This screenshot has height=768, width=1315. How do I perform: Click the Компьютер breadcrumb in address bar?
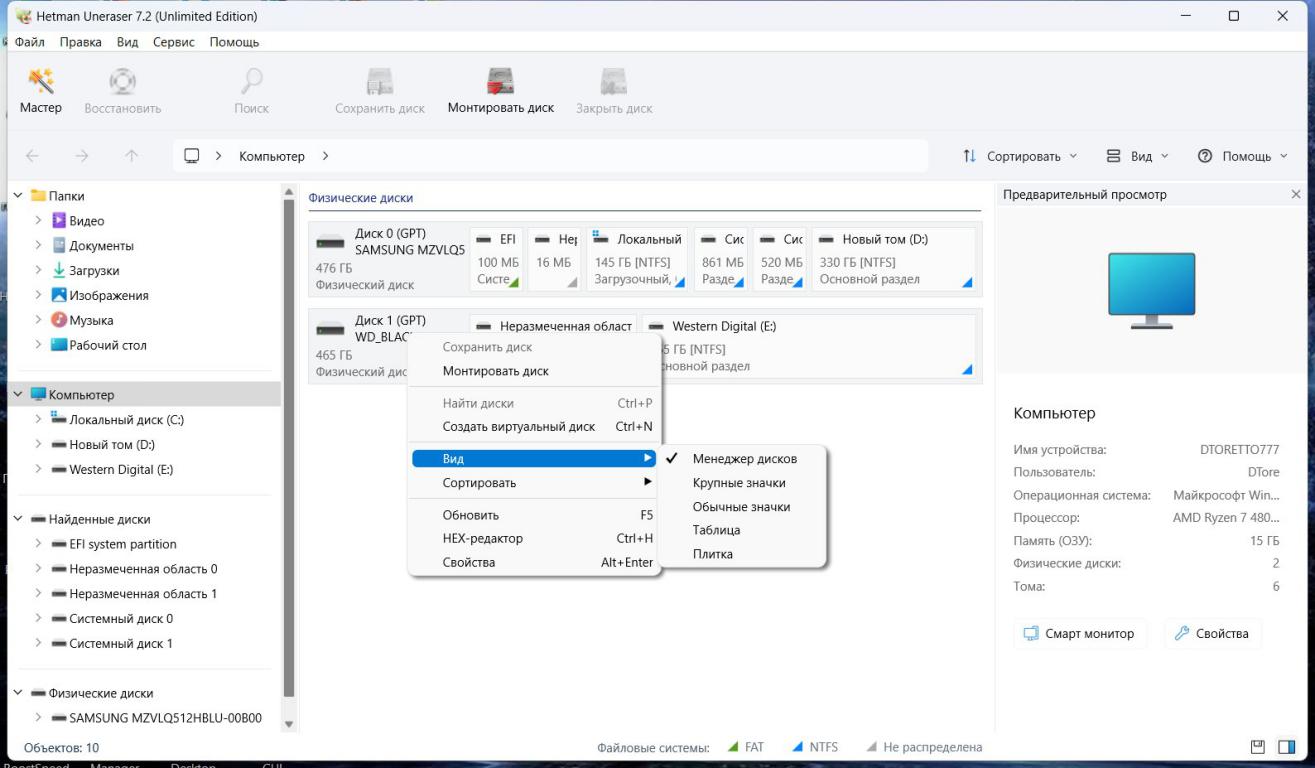[x=271, y=156]
